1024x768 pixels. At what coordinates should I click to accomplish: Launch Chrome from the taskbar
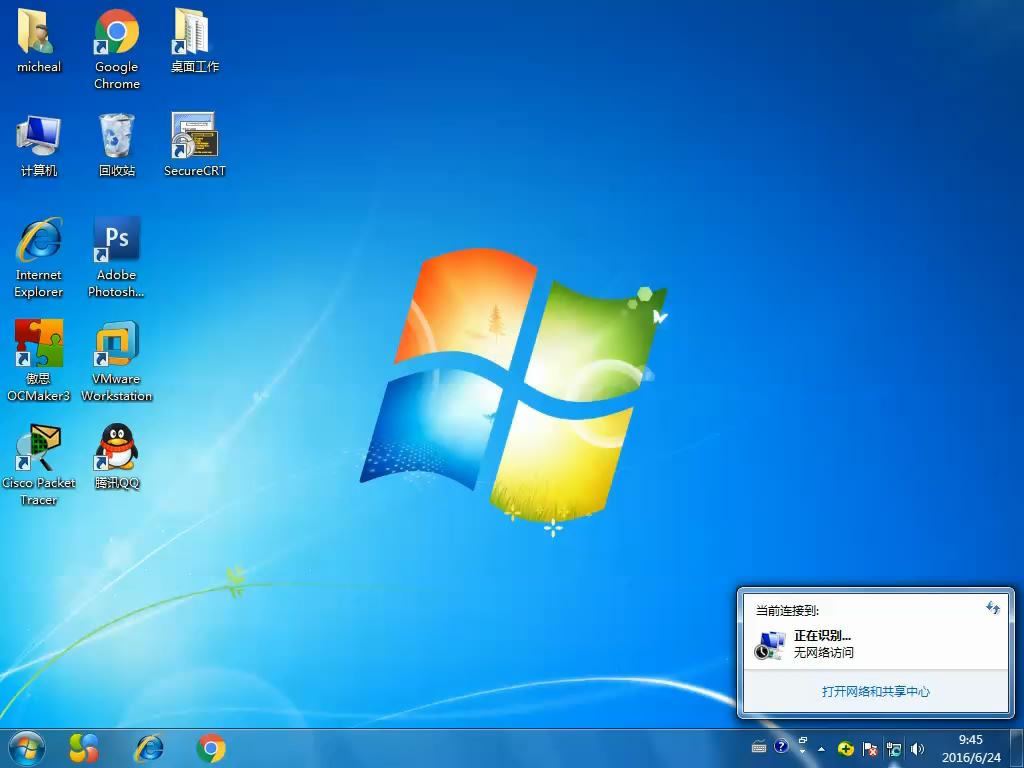(x=211, y=748)
